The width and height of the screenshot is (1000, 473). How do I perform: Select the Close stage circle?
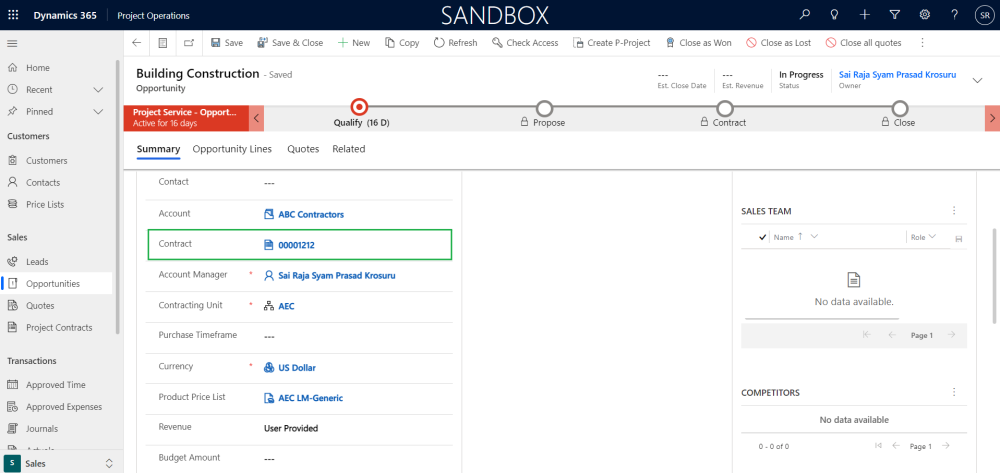[900, 108]
